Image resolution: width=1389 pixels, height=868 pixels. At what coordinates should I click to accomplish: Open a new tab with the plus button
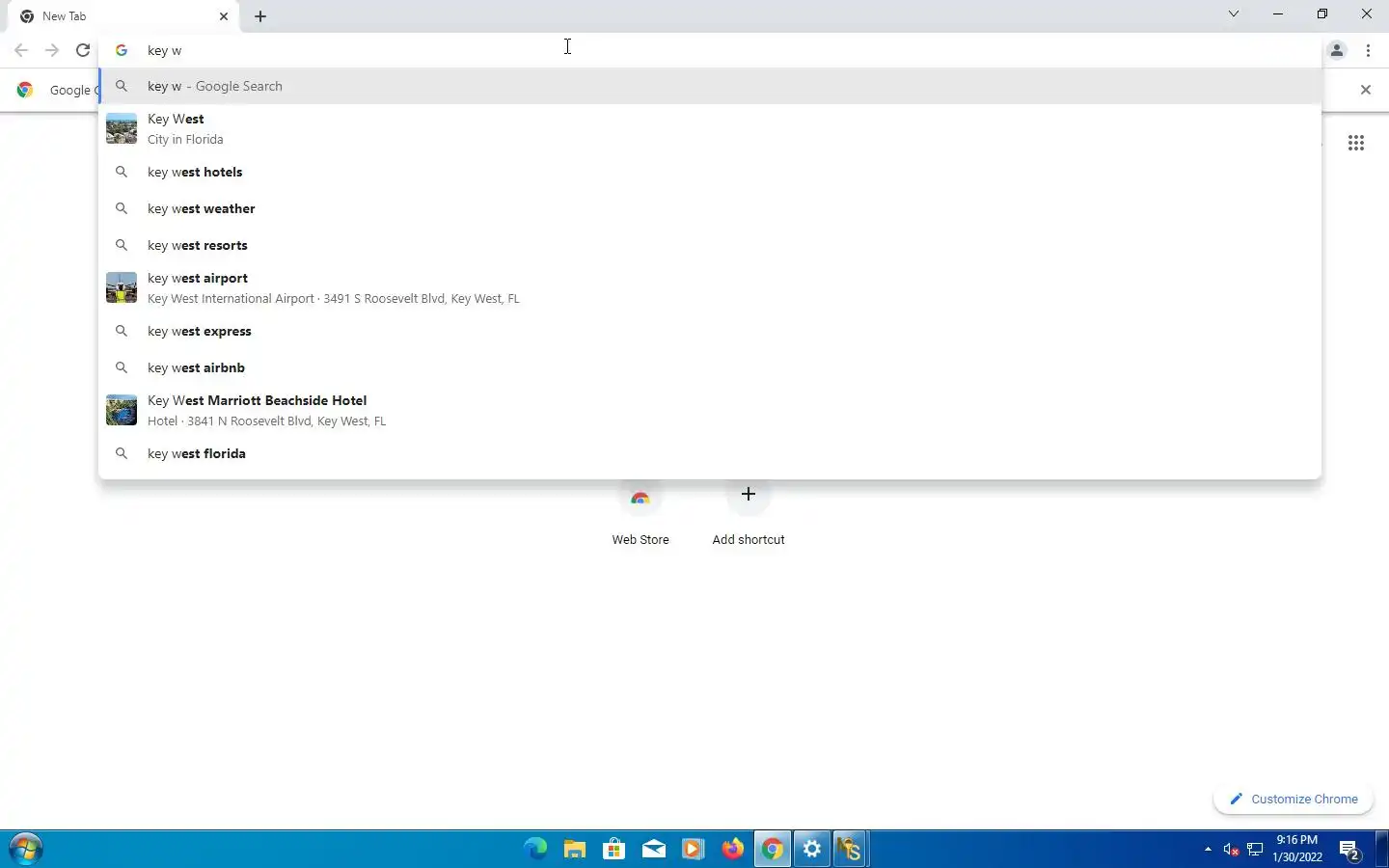tap(260, 16)
